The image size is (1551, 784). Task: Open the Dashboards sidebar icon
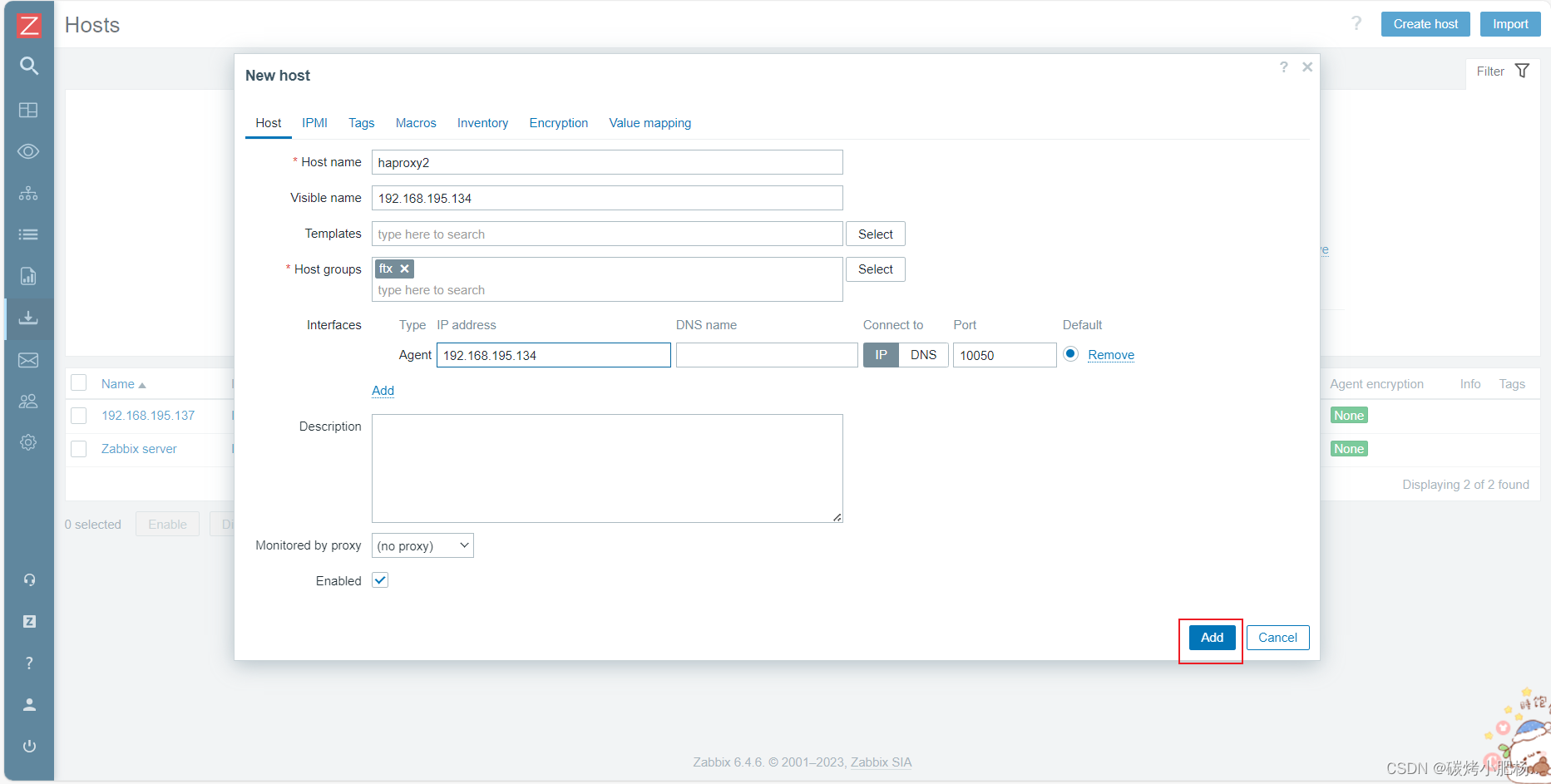(29, 110)
